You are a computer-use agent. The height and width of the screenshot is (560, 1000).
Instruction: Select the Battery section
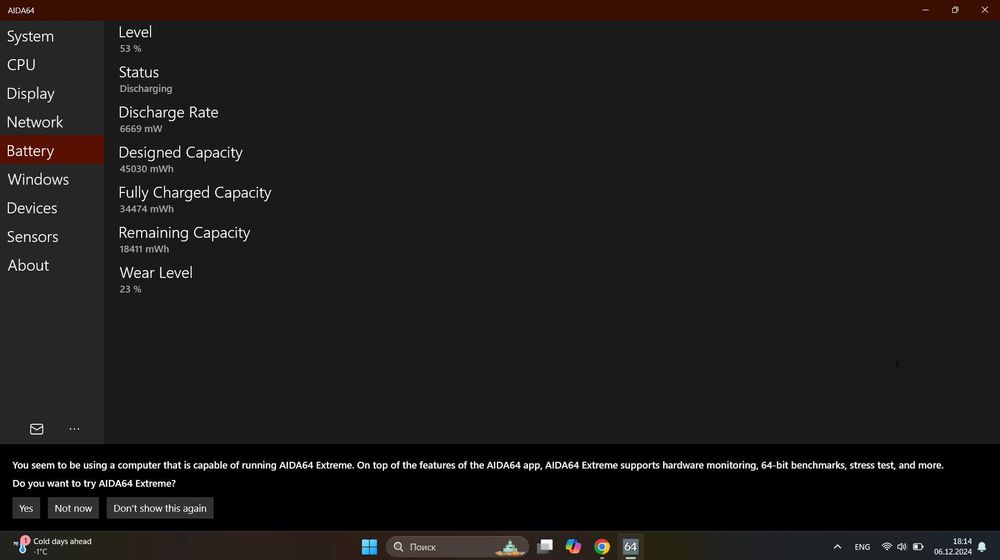(x=52, y=151)
